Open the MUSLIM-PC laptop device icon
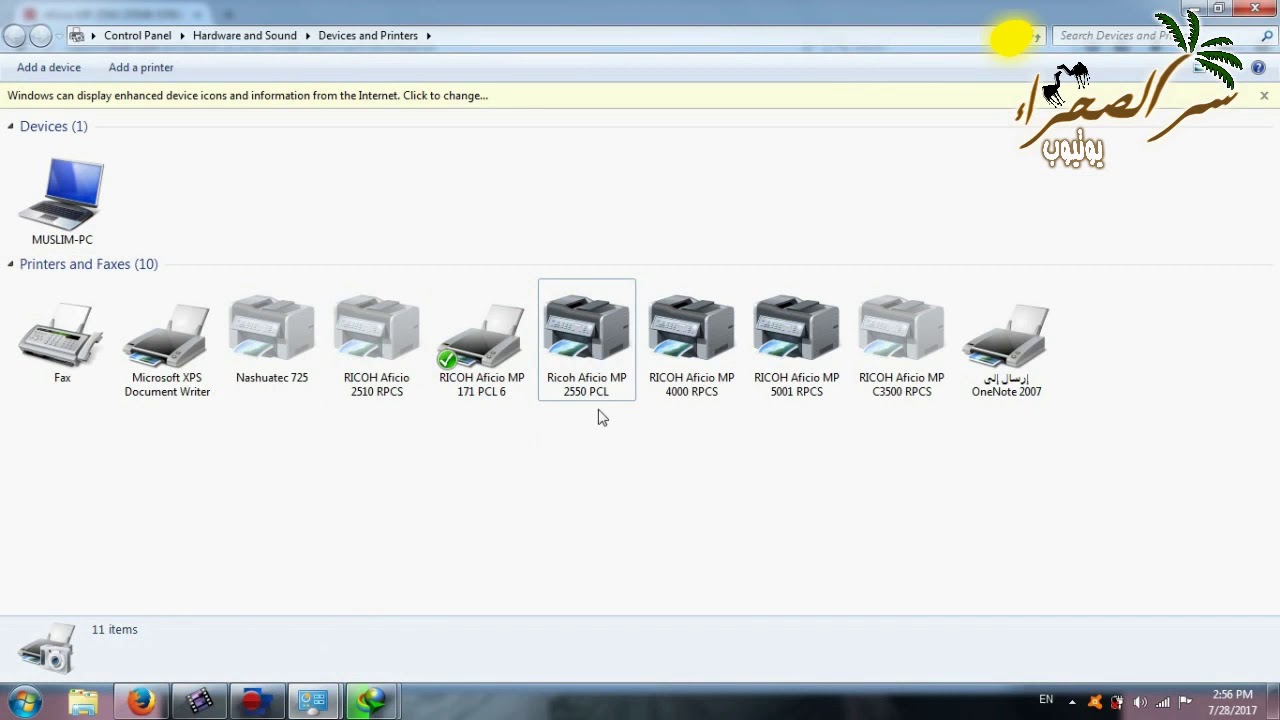The image size is (1280, 720). pos(61,195)
